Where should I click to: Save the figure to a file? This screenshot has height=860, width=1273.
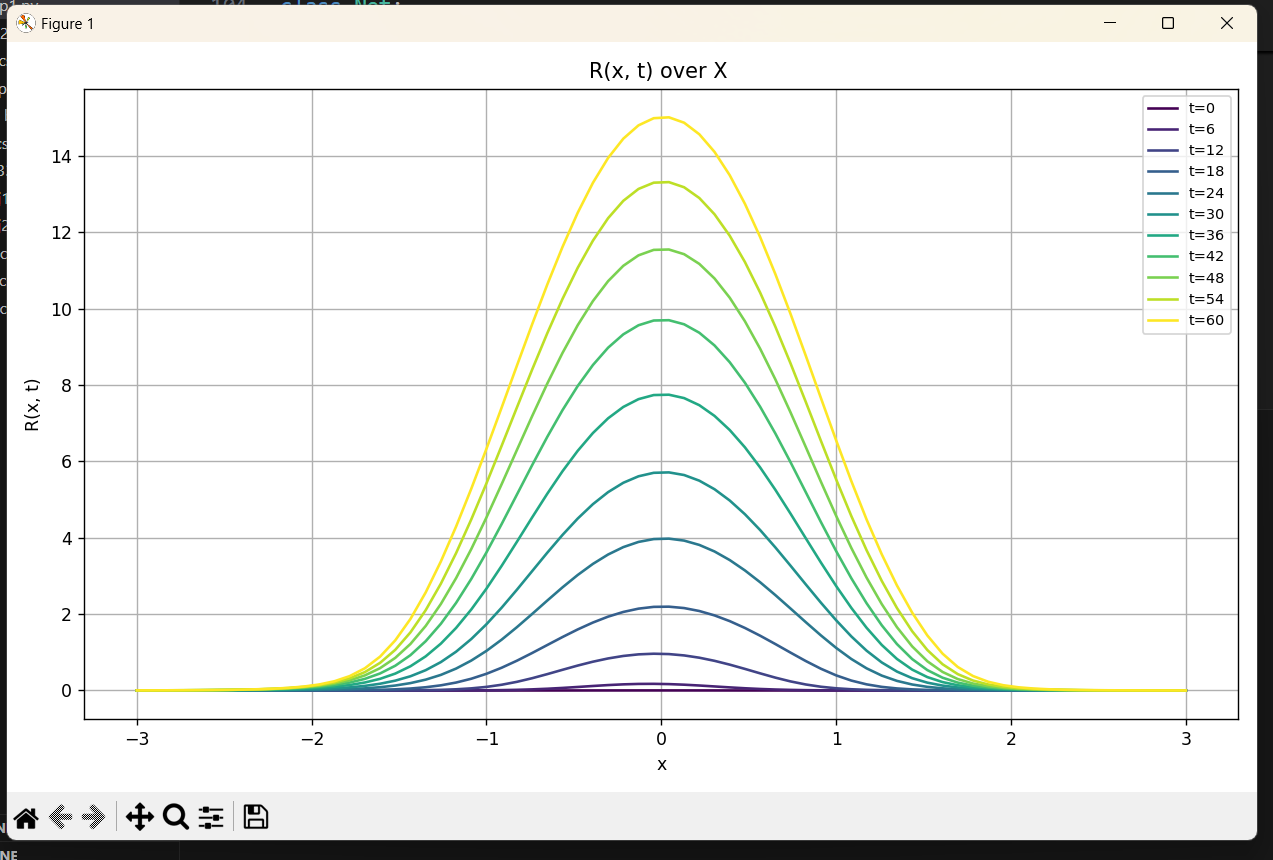tap(256, 818)
